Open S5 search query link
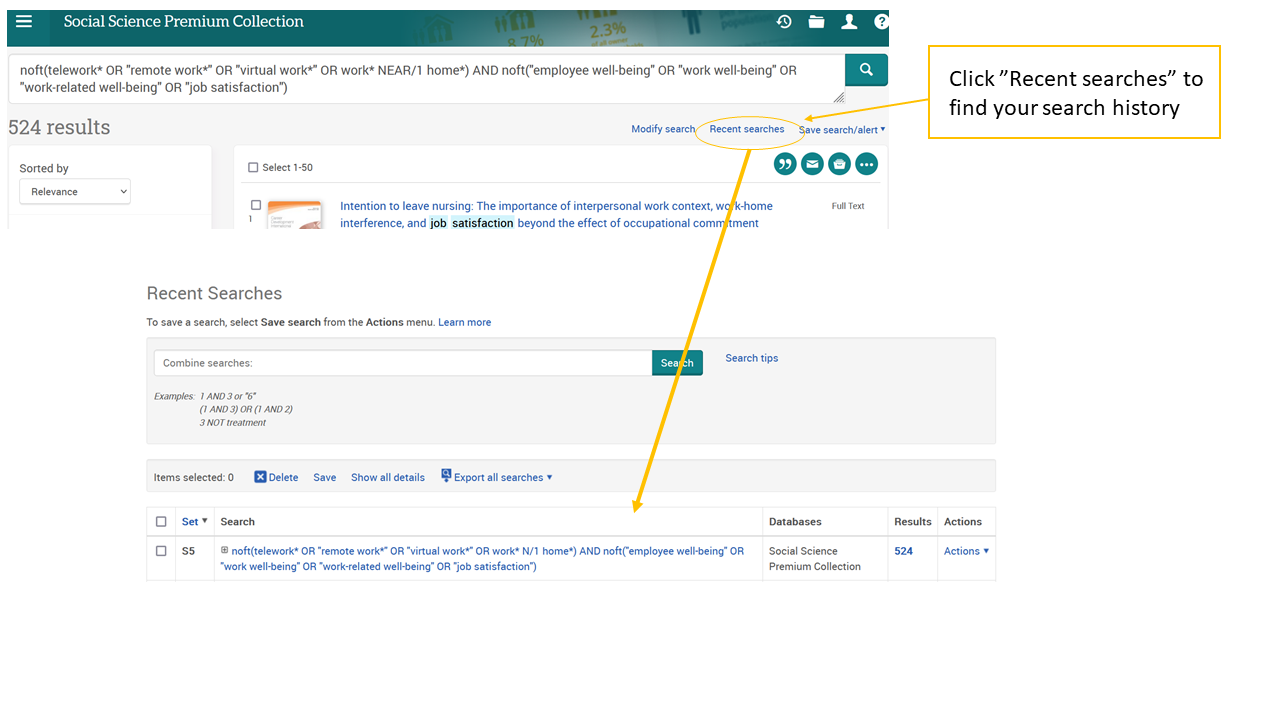 (x=483, y=559)
